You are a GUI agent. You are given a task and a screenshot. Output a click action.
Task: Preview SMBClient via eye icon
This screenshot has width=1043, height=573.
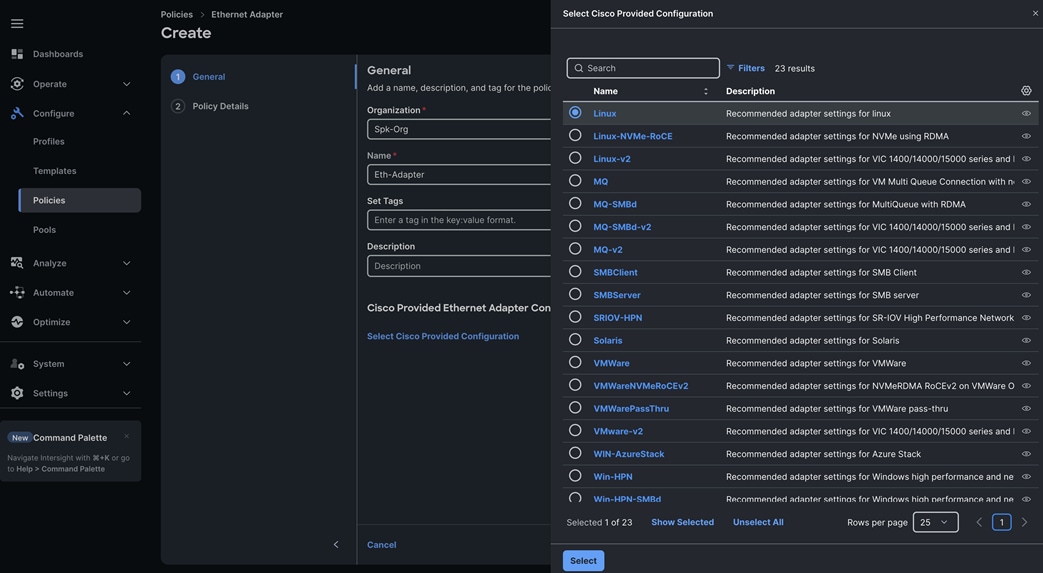(x=1026, y=272)
